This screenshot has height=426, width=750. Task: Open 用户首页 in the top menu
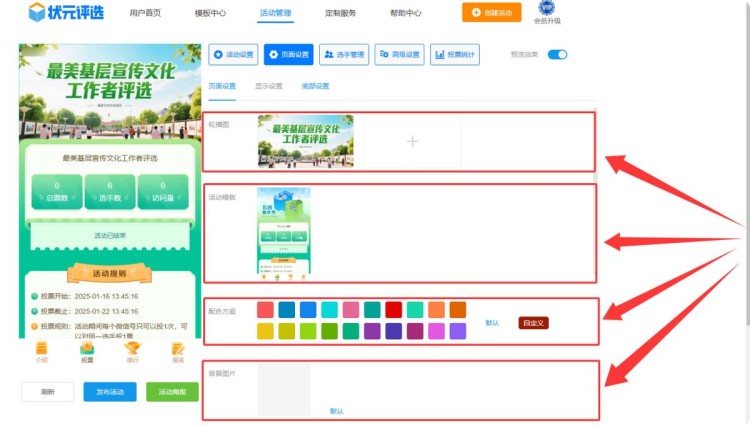[145, 13]
